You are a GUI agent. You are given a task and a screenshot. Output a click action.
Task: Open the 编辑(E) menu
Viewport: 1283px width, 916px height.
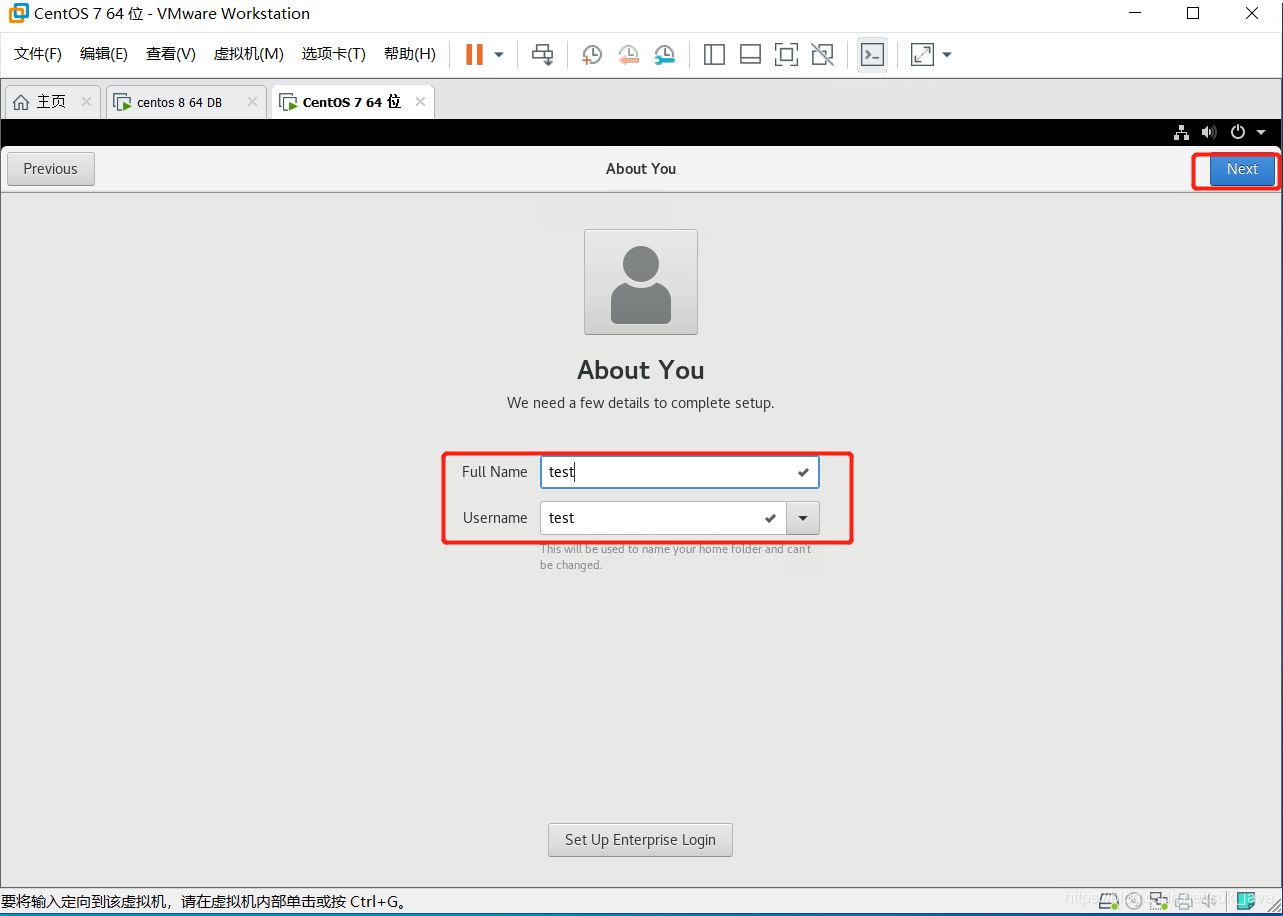point(104,54)
